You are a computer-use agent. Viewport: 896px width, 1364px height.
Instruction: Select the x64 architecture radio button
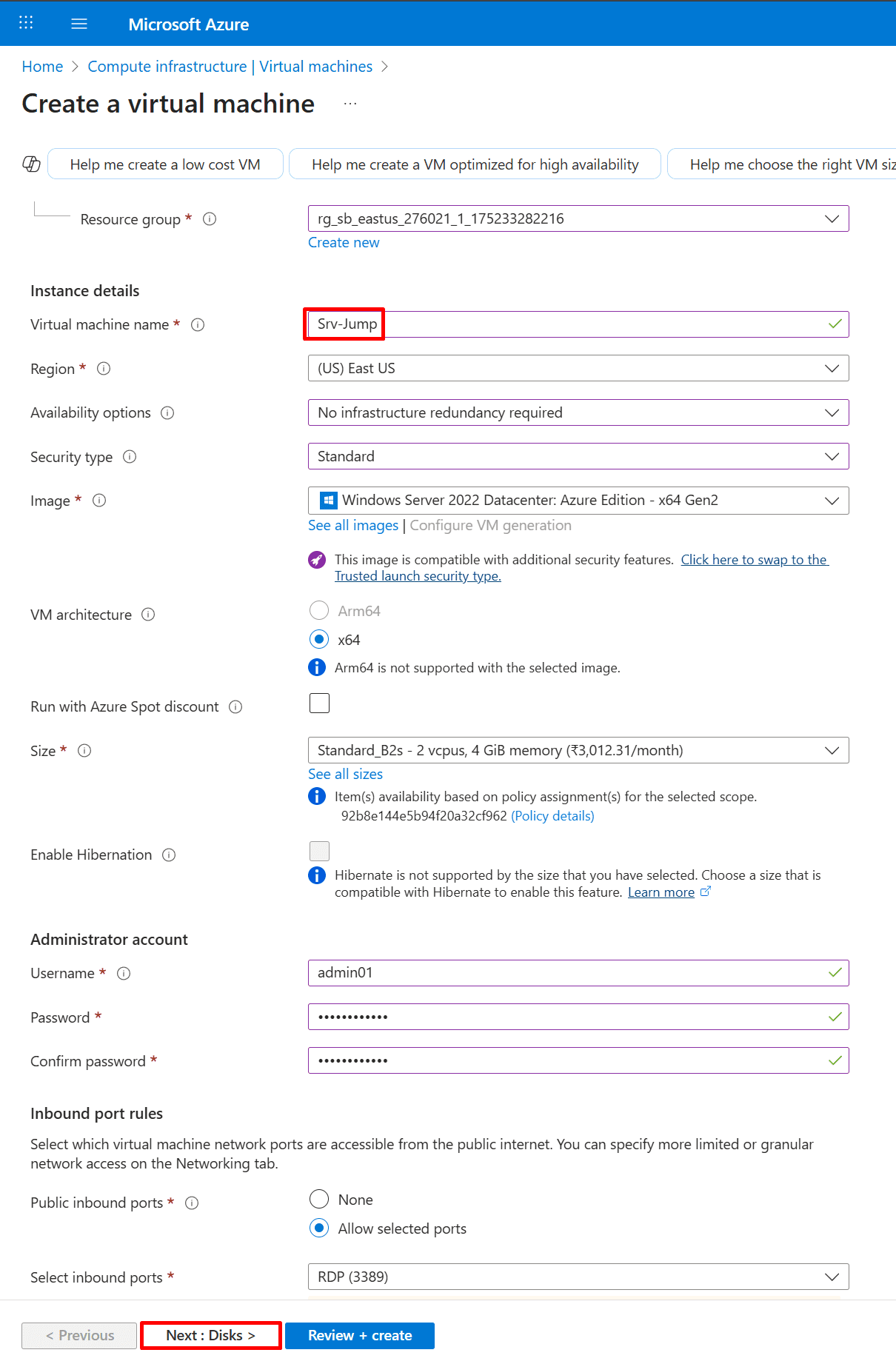coord(319,639)
